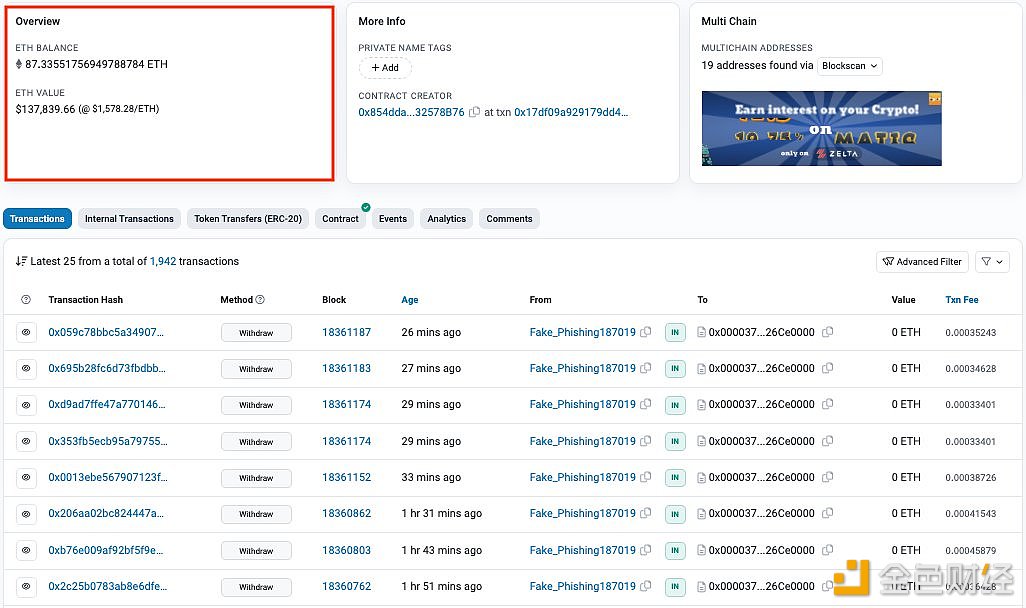
Task: Copy From address in the 0x0013ebe567907123f row
Action: (x=645, y=477)
